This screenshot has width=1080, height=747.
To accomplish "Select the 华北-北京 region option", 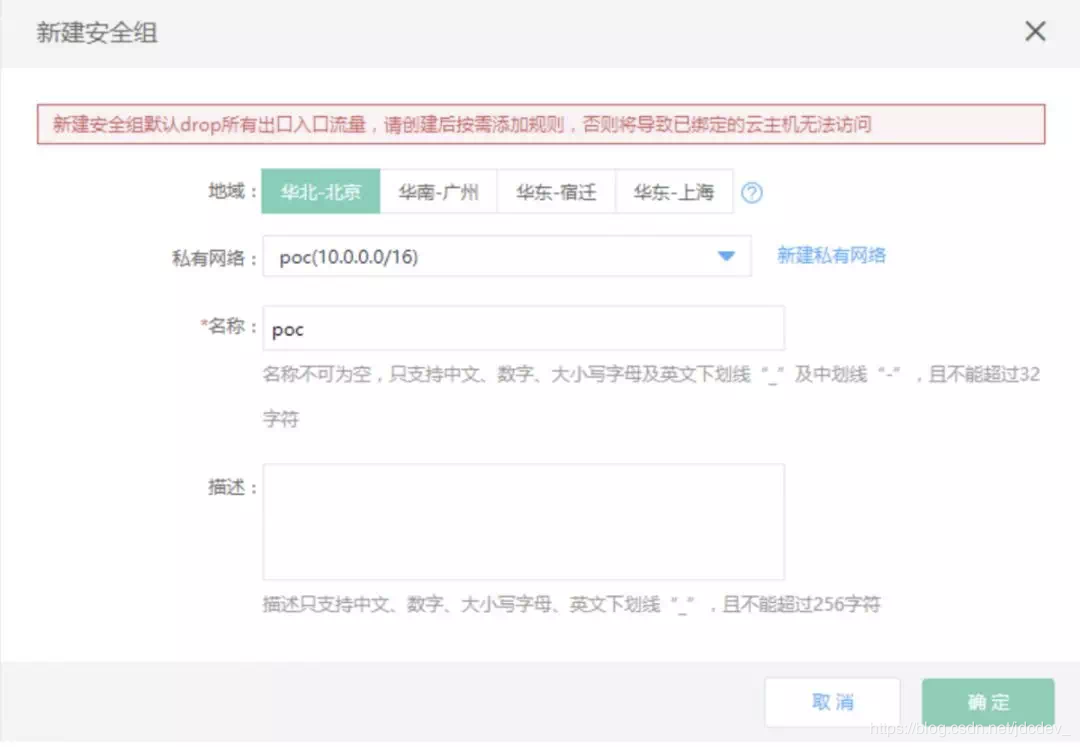I will (x=320, y=191).
